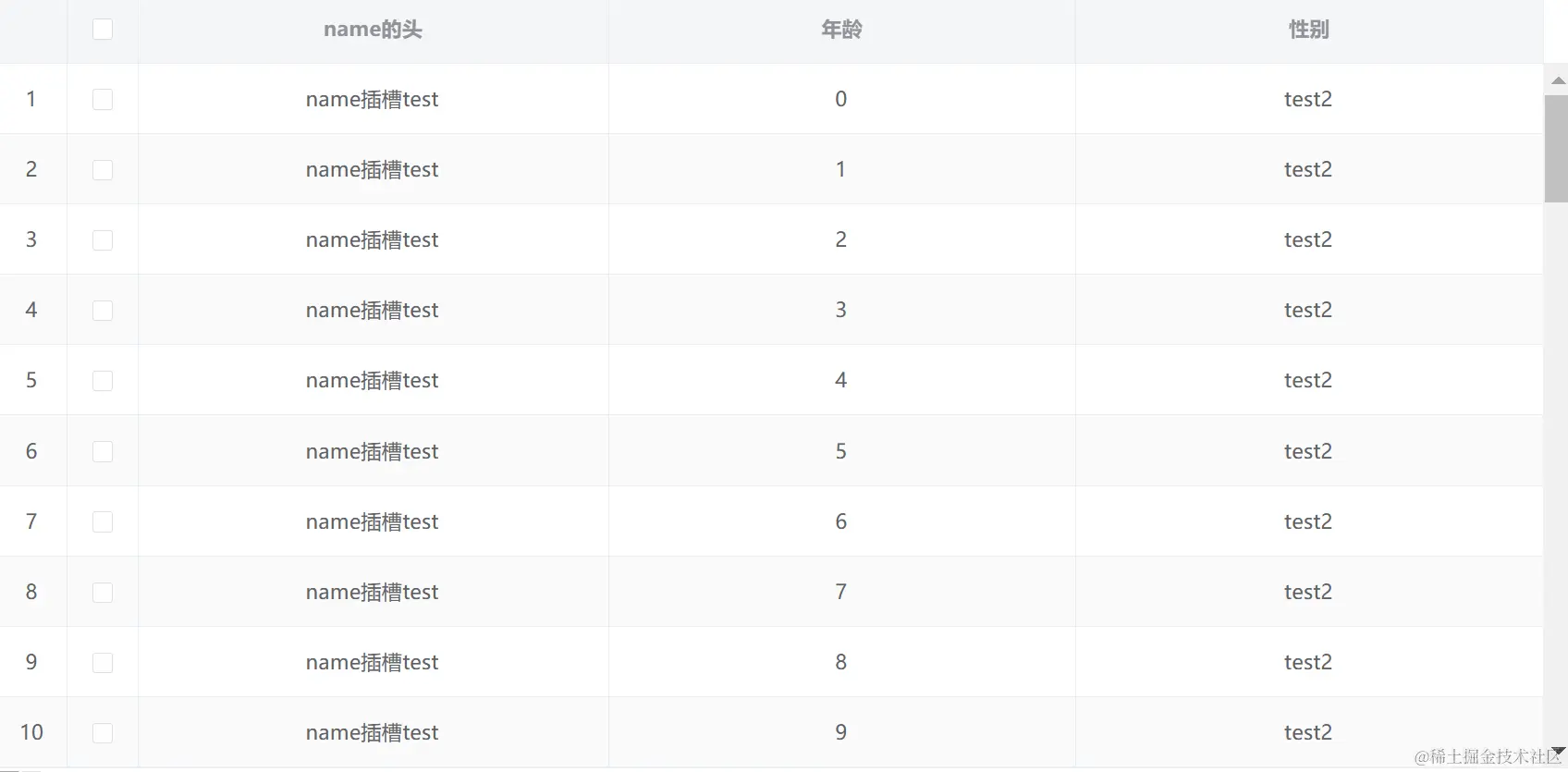Check the checkbox for row 1
The width and height of the screenshot is (1568, 772).
tap(103, 100)
